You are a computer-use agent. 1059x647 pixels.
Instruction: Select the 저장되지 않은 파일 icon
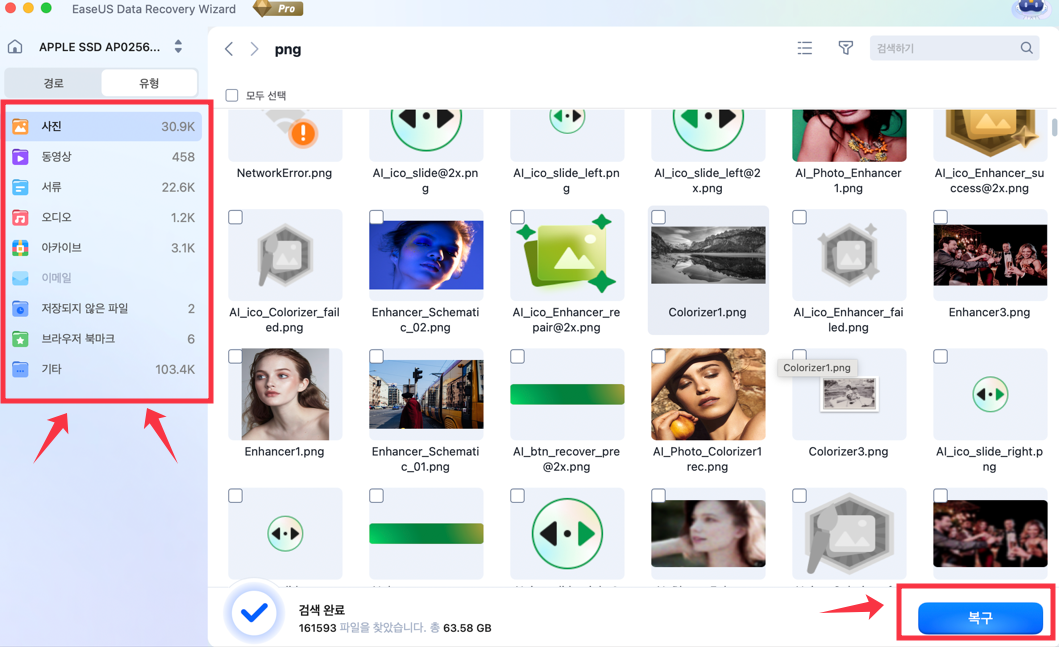pos(20,309)
